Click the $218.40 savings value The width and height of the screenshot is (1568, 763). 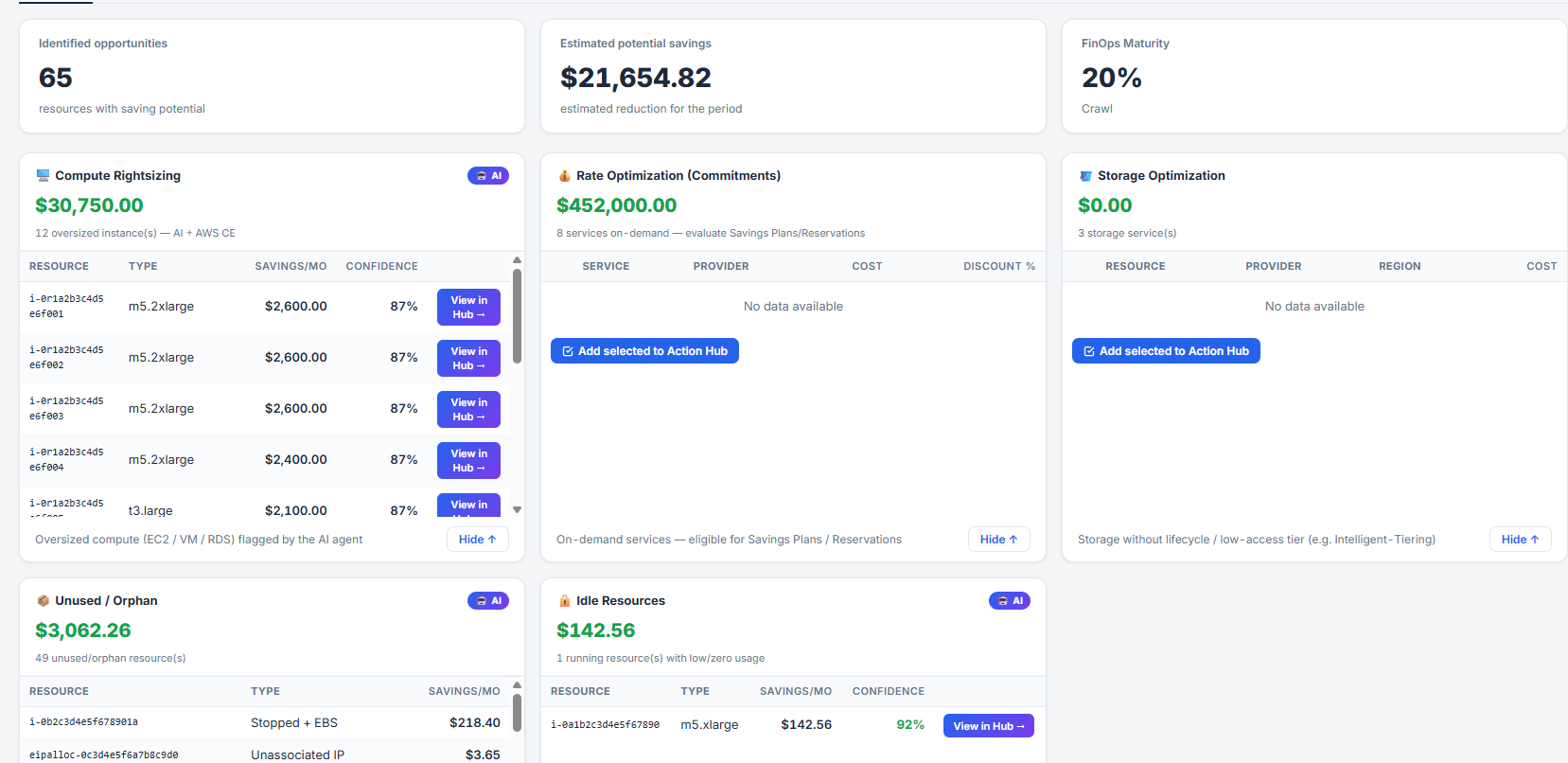(x=475, y=722)
